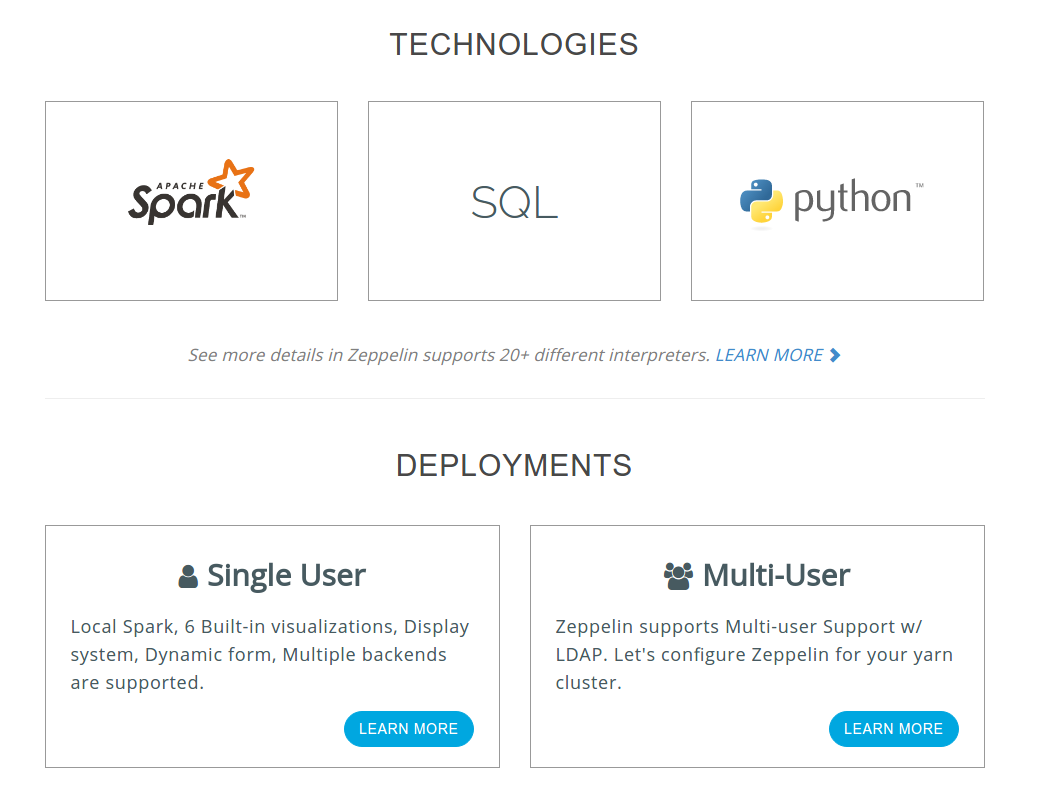Follow the LEARN MORE interpreters link
Screen dimensions: 1037x794
(x=769, y=355)
